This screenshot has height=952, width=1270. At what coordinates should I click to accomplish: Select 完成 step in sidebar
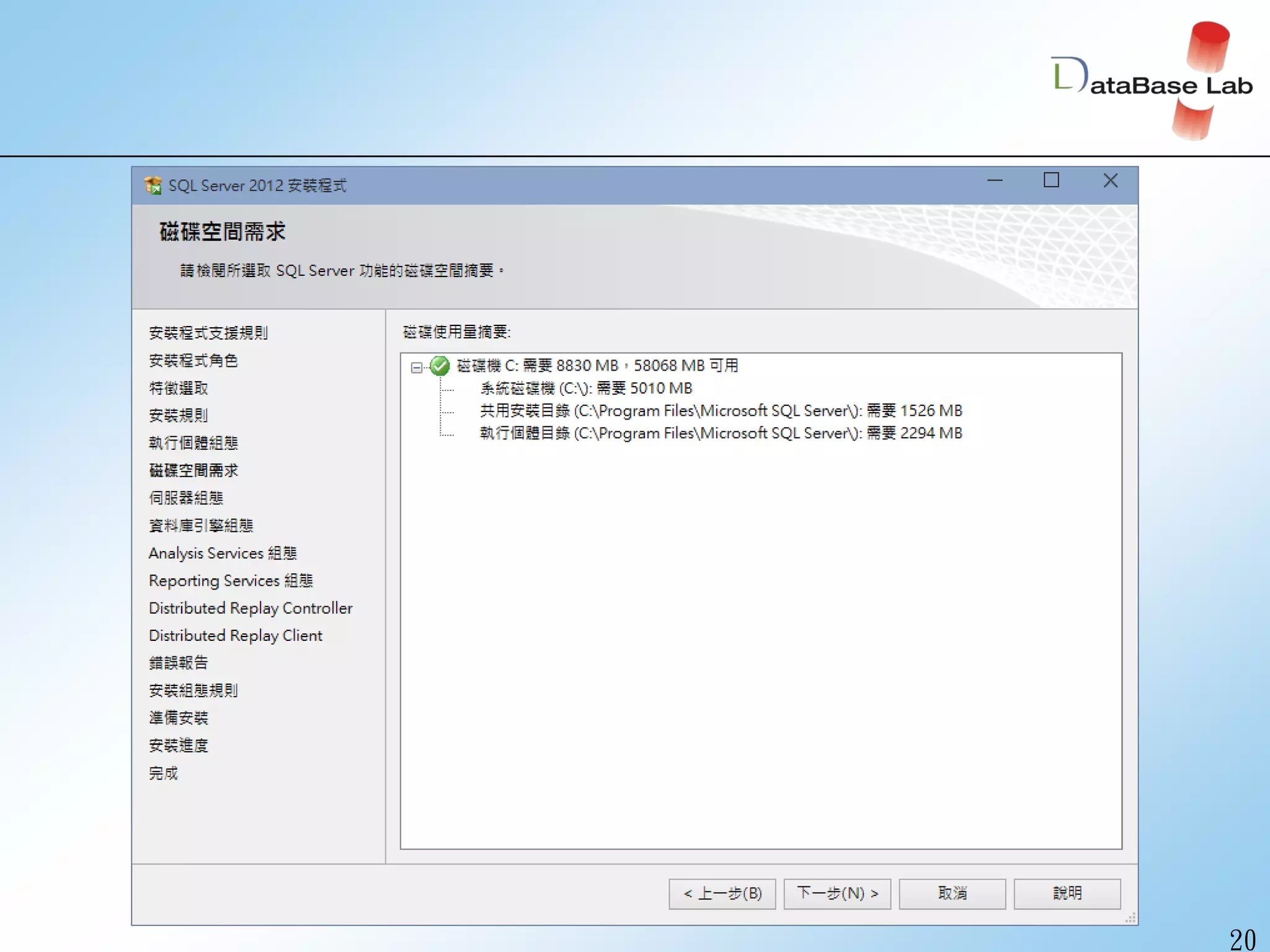[164, 773]
